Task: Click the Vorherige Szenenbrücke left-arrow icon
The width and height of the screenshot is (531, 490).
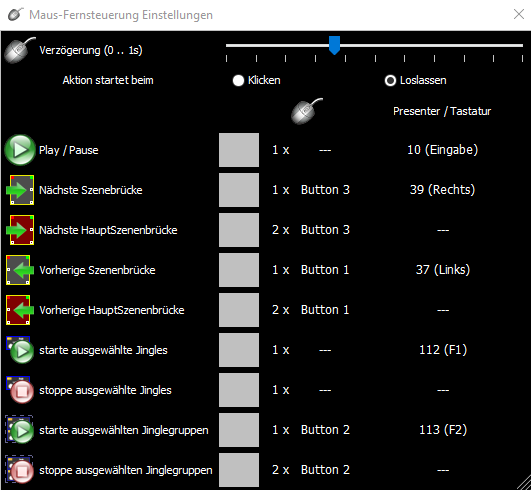Action: pos(20,270)
